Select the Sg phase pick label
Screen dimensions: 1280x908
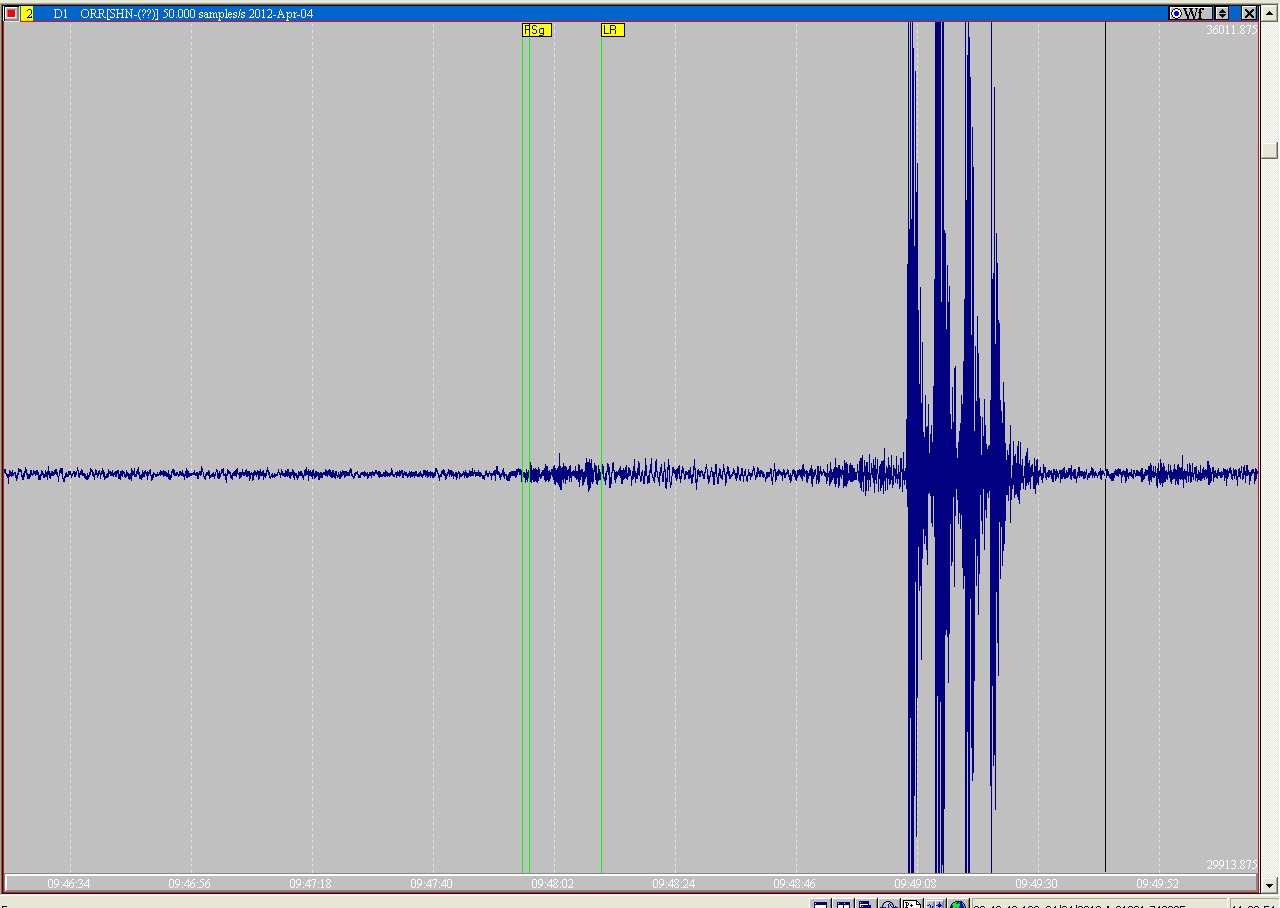[538, 30]
